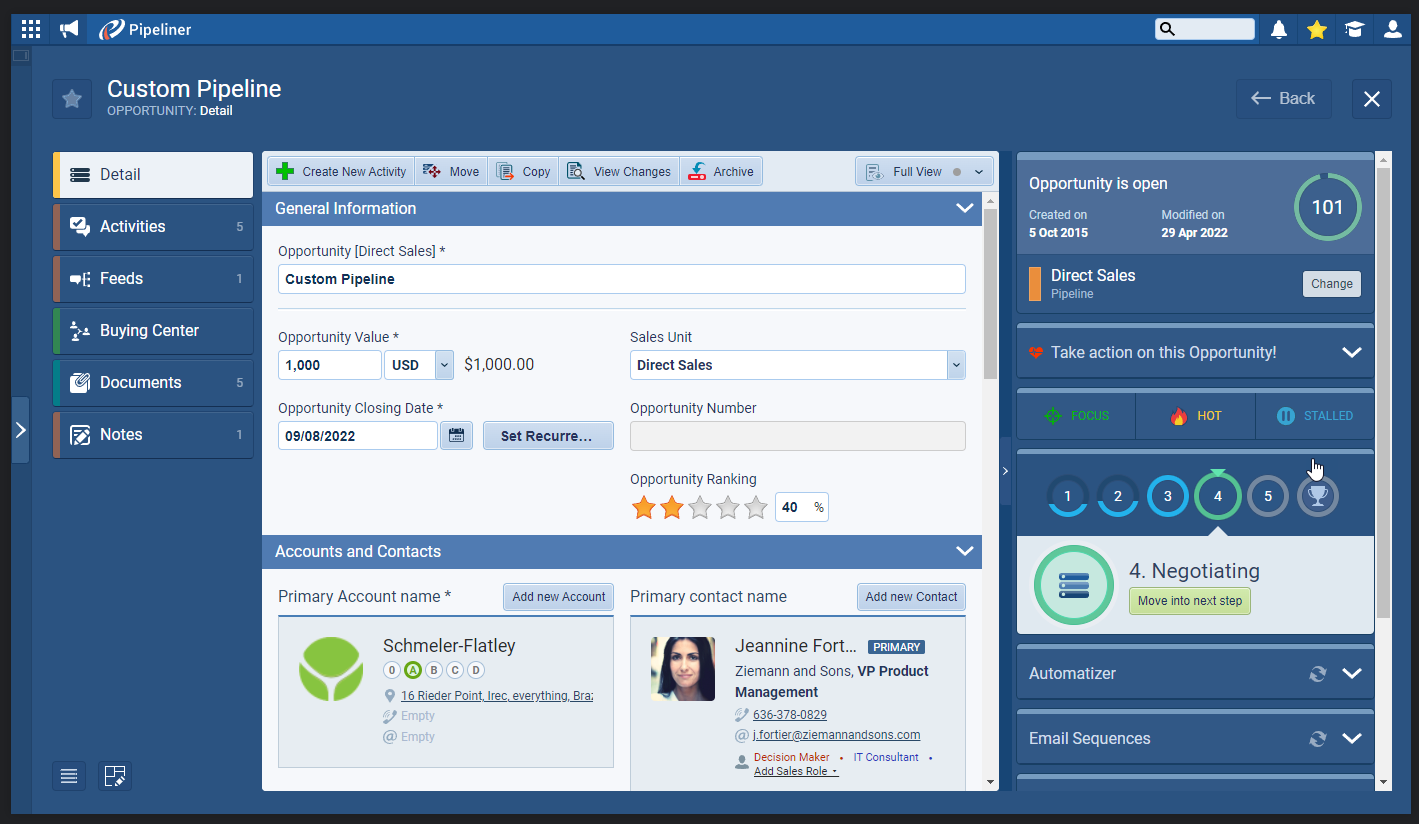The image size is (1419, 824).
Task: Click the Opportunity name input field
Action: point(621,279)
